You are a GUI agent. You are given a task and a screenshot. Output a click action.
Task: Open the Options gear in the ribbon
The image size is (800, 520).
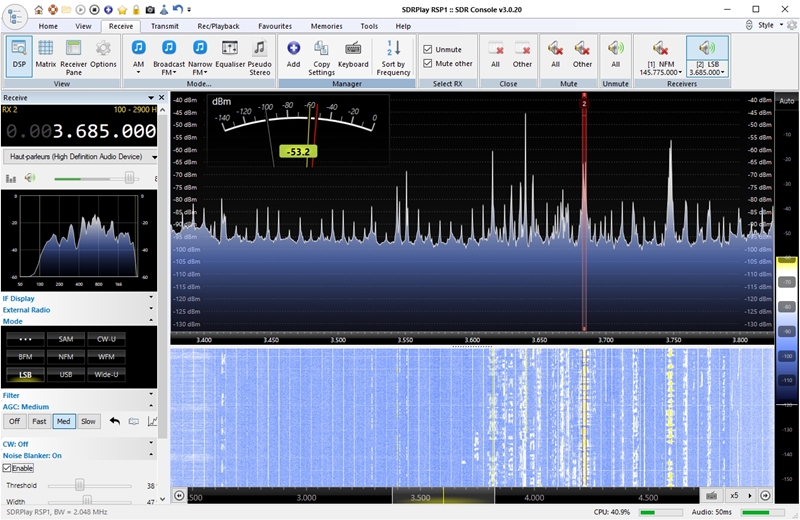click(x=103, y=55)
